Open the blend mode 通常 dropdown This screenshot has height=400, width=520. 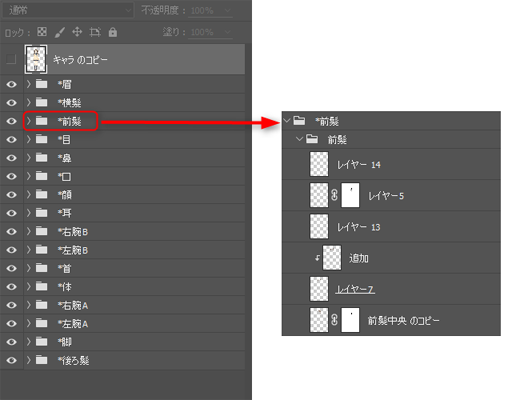coord(68,10)
